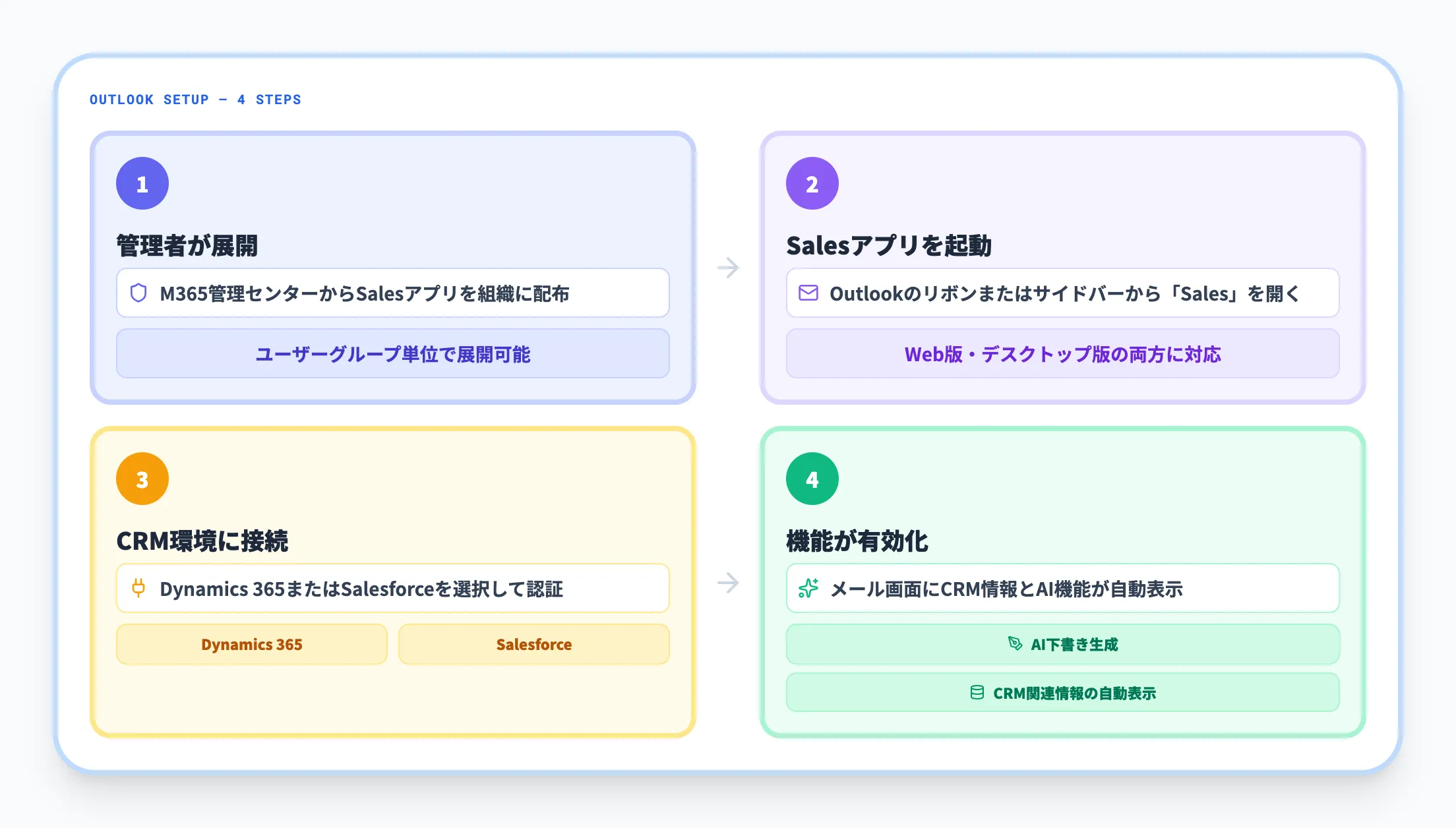Click the CRM関連情報の自動表示 pill

(1061, 692)
